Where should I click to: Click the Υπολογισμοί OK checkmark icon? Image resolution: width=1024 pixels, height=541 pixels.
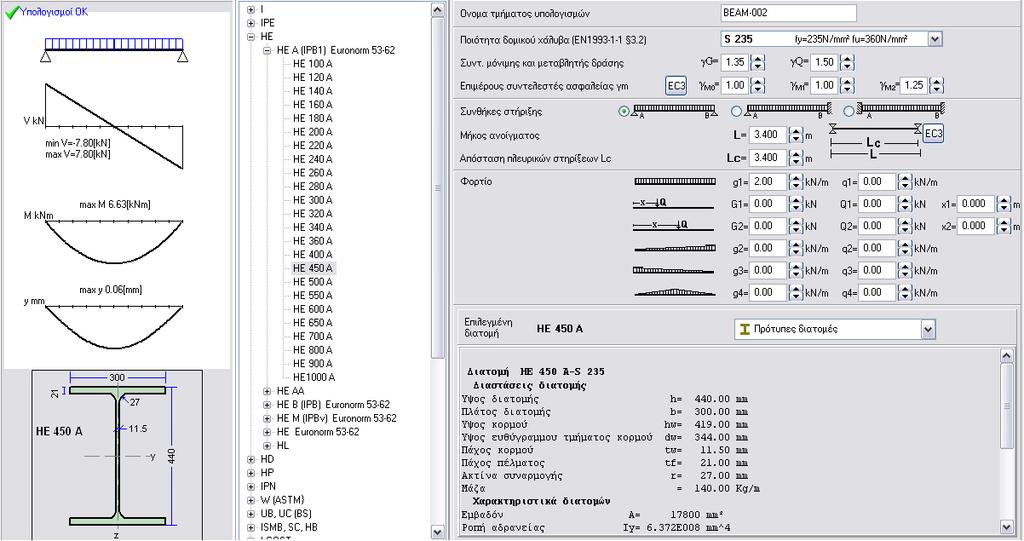coord(11,12)
